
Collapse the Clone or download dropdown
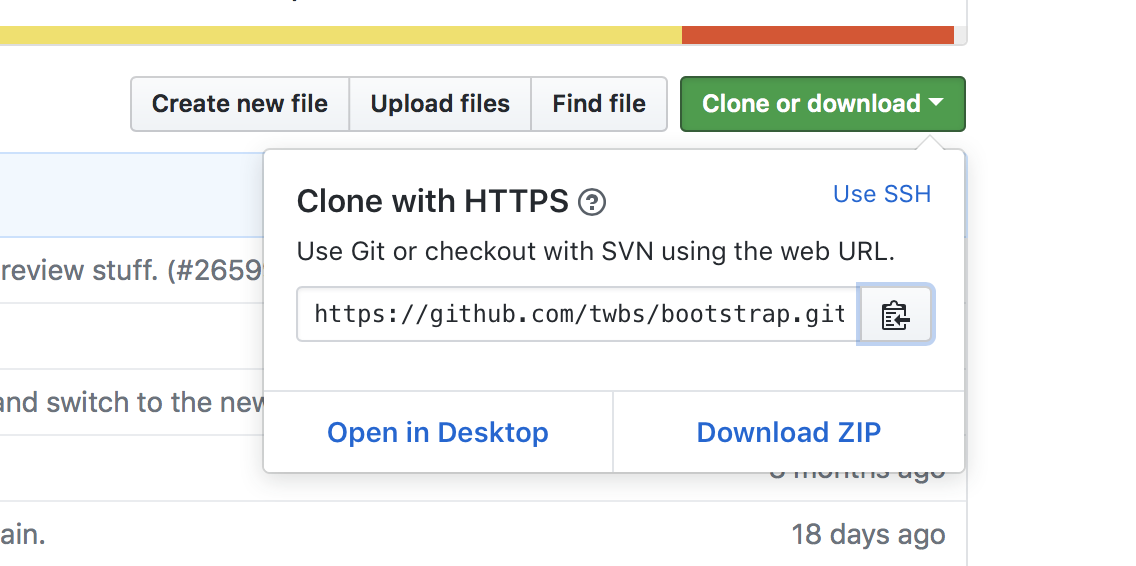click(x=822, y=104)
